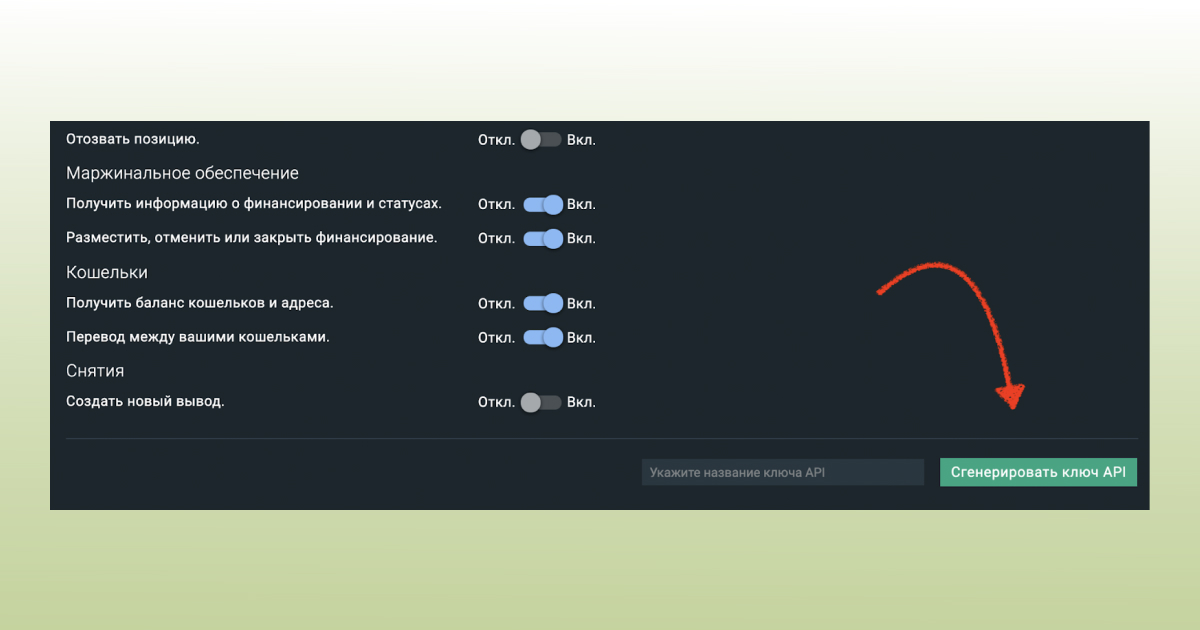1200x630 pixels.
Task: Click "Вкл." next to the funding placement toggle
Action: click(x=583, y=238)
